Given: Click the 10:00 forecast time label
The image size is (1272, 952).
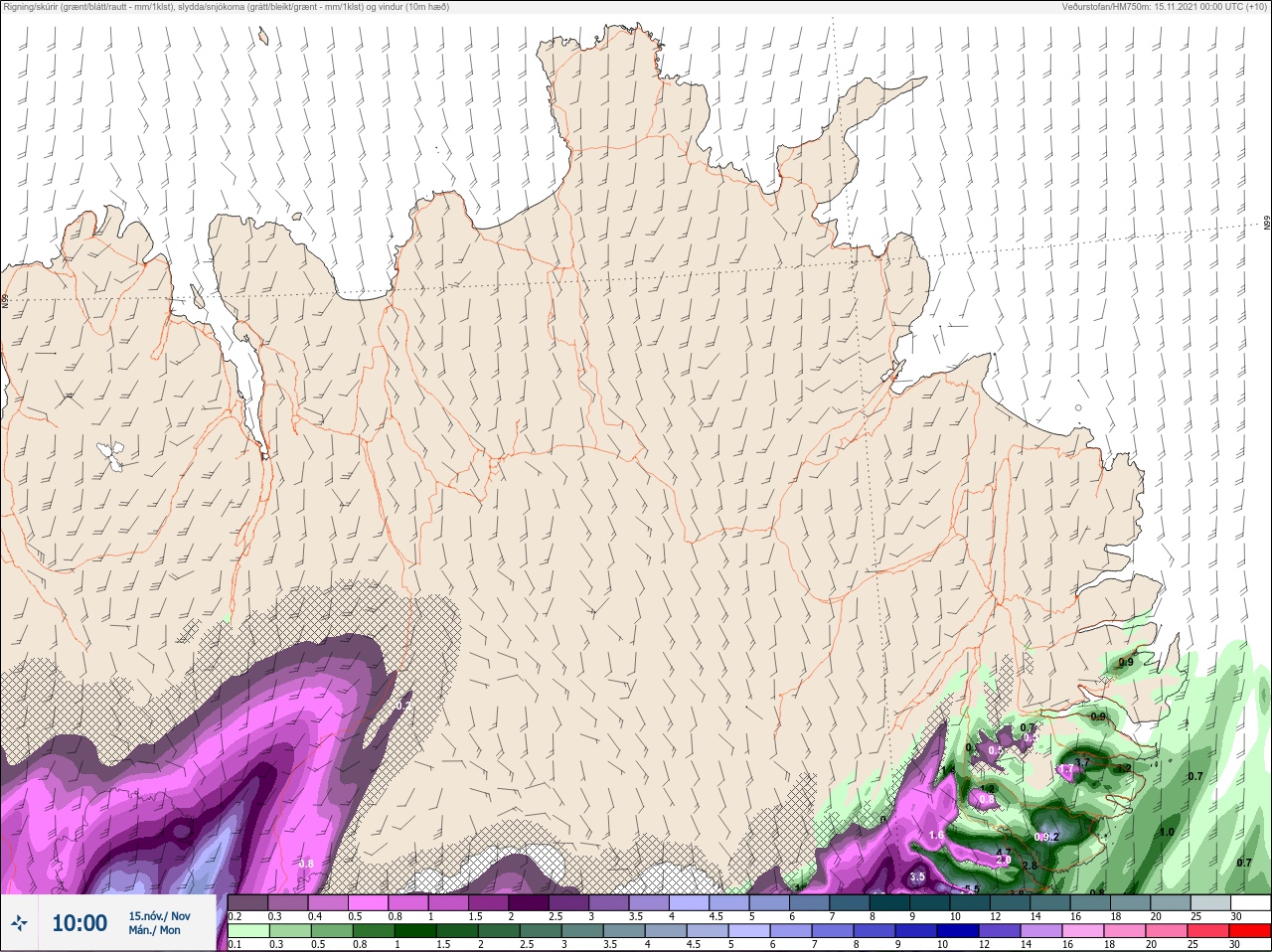Looking at the screenshot, I should coord(79,923).
